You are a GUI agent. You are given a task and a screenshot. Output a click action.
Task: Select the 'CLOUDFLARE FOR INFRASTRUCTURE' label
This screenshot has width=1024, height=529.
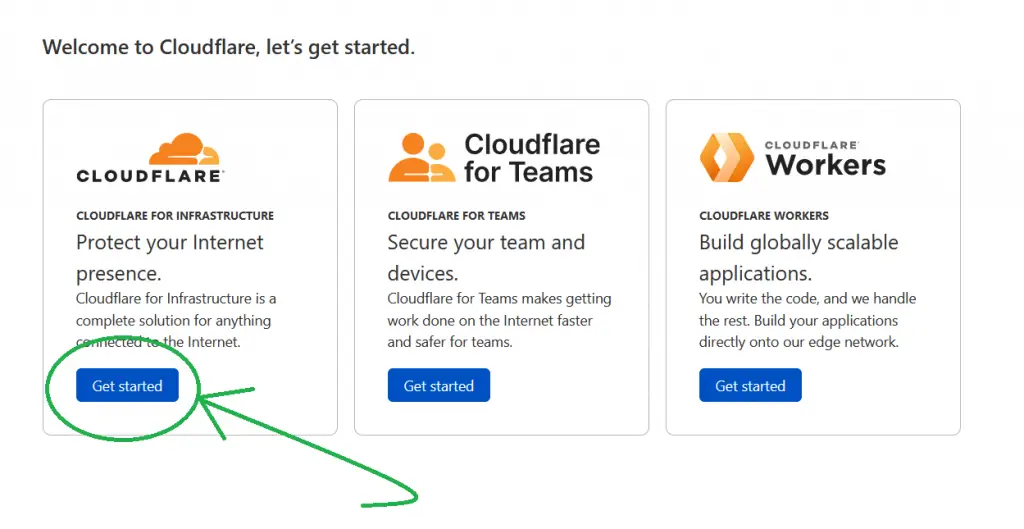(x=175, y=216)
